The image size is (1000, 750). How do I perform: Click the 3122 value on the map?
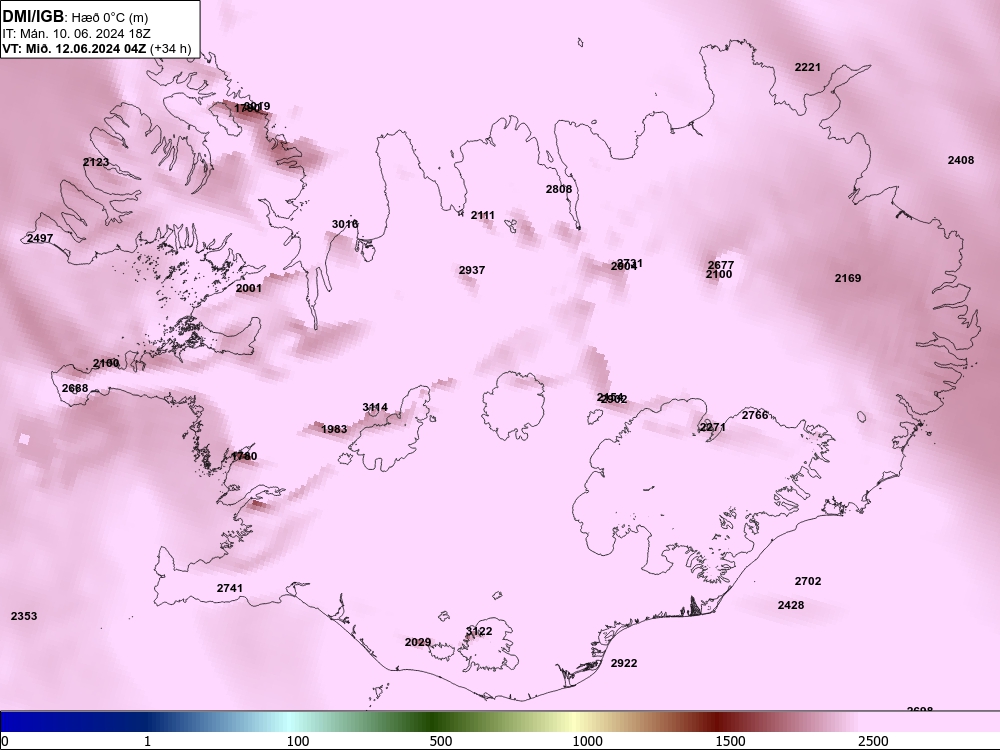pos(479,631)
